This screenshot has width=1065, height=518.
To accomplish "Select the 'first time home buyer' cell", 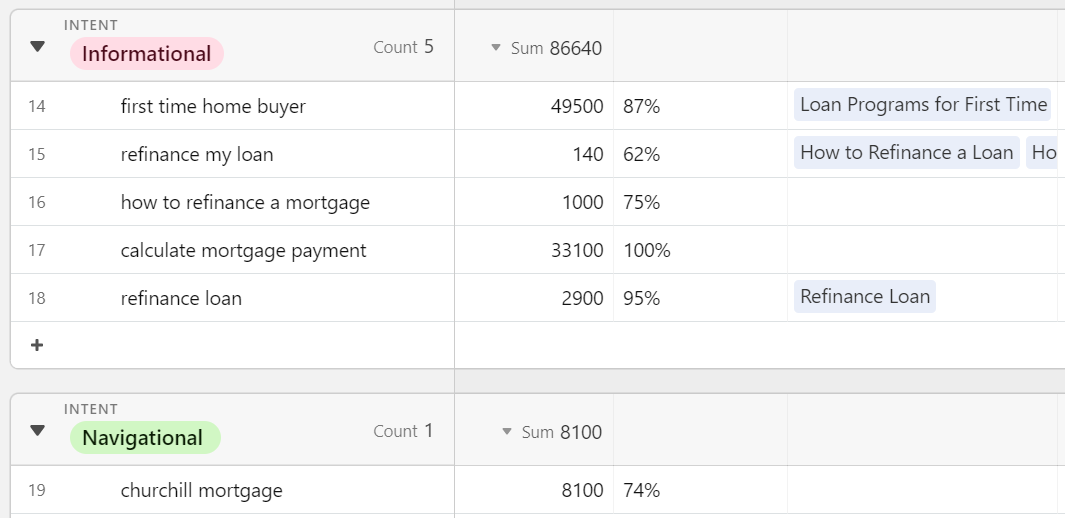I will click(213, 106).
